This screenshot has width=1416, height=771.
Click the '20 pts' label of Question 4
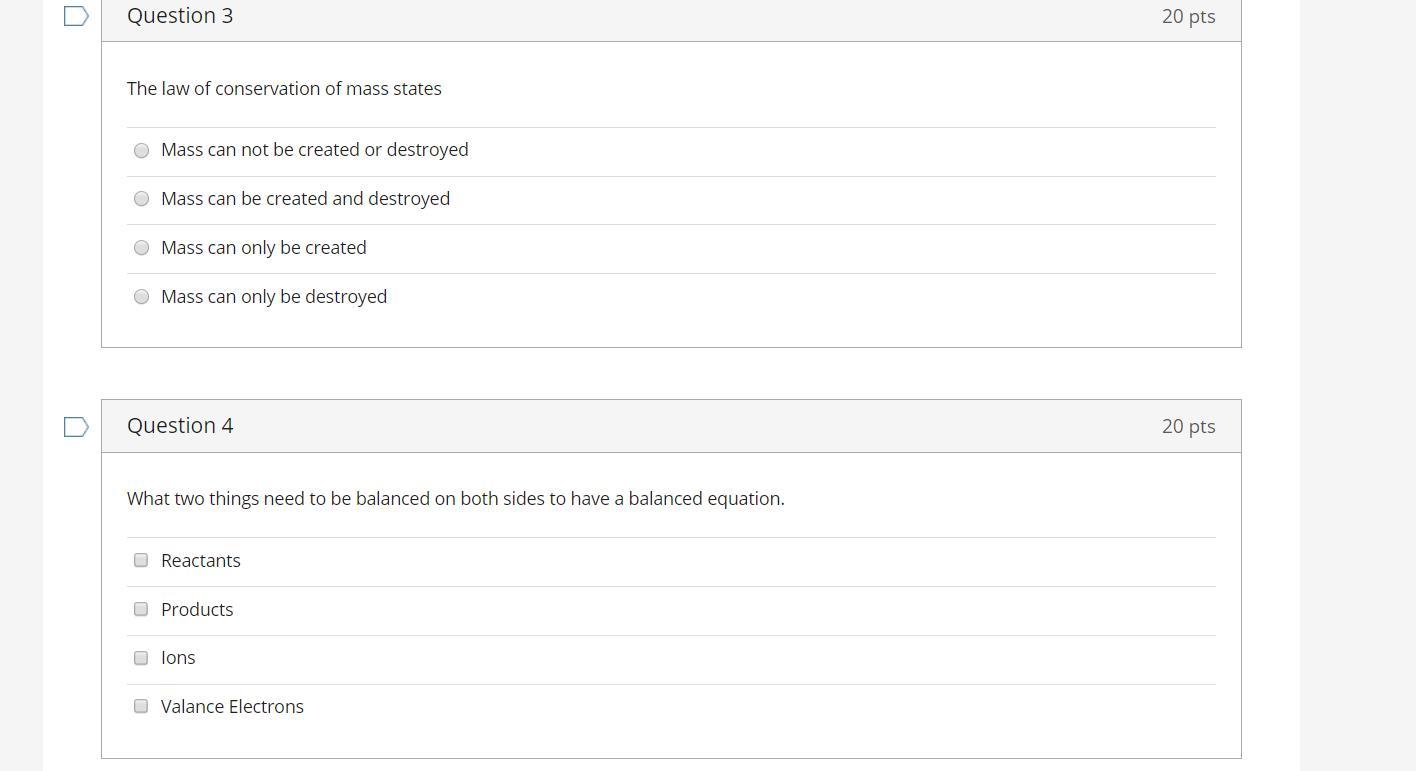pyautogui.click(x=1188, y=426)
